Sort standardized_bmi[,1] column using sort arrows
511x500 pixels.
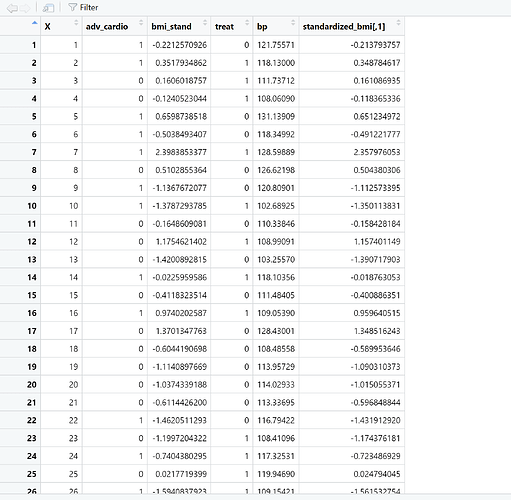pos(398,23)
